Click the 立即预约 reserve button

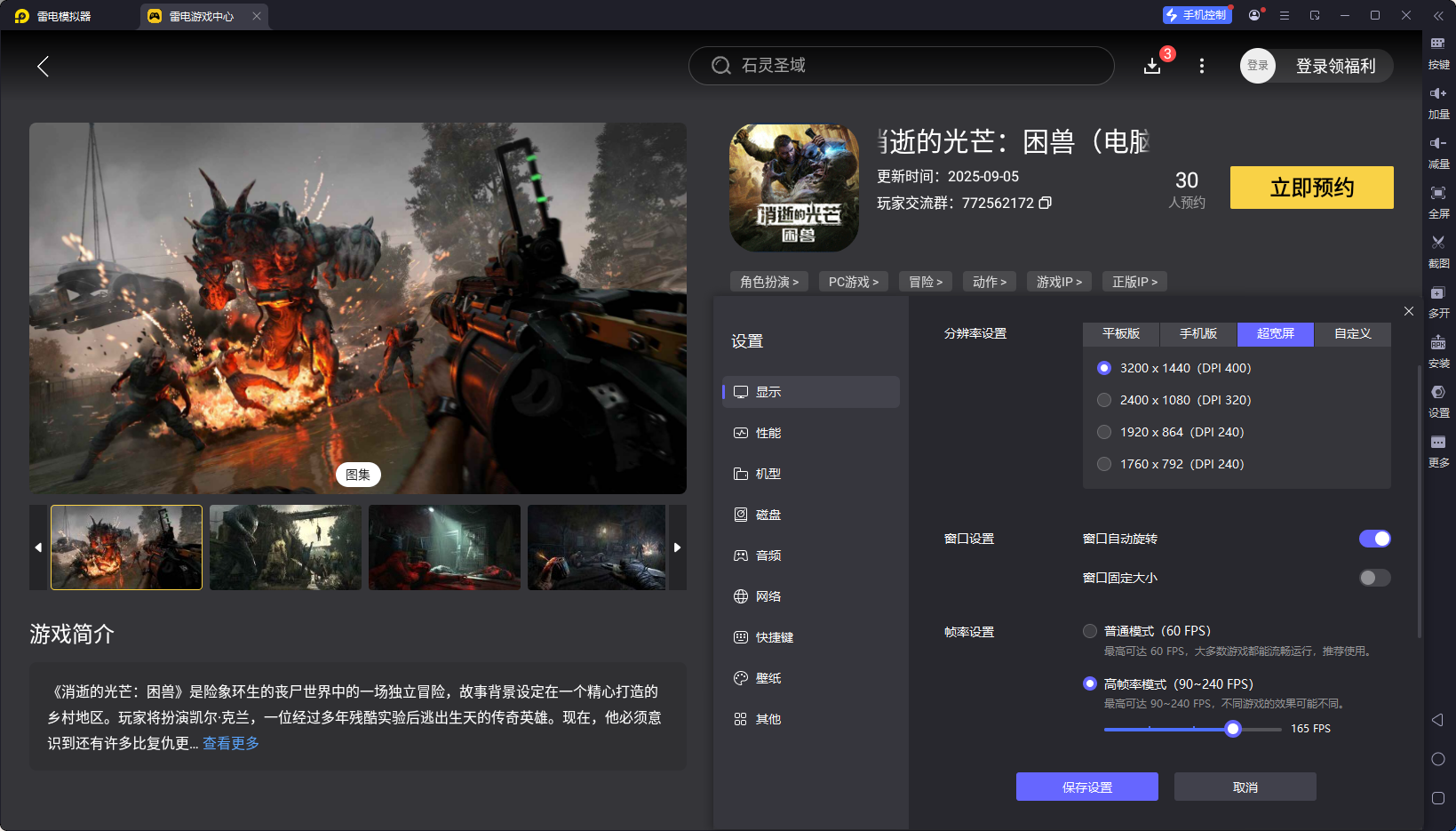coord(1311,188)
